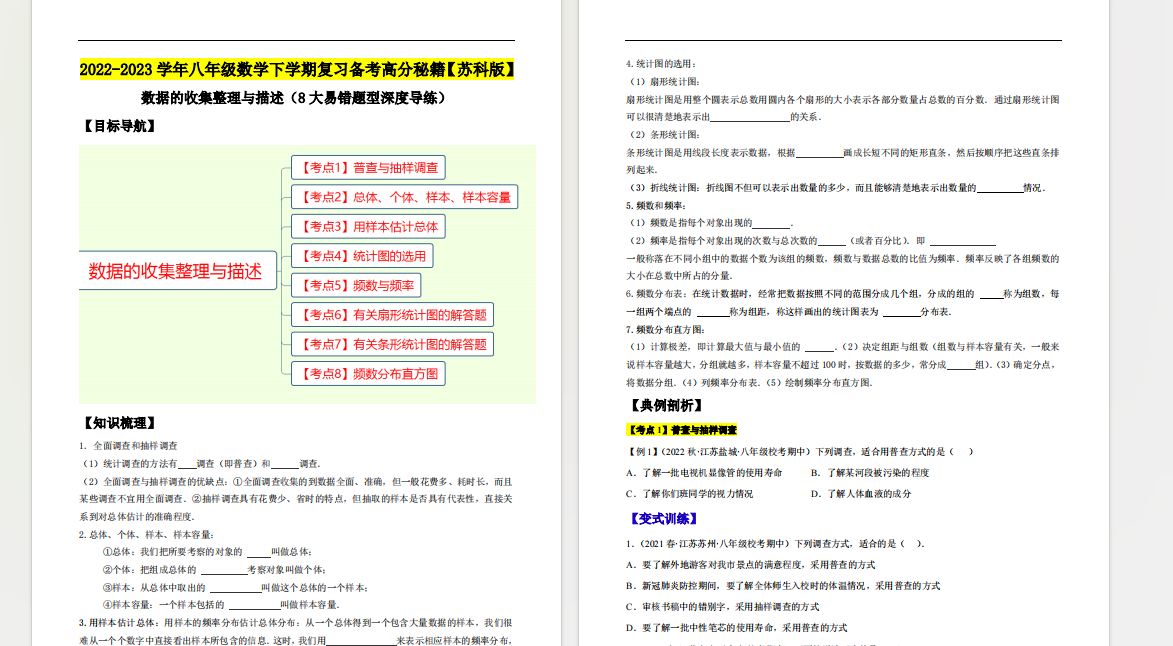Screen dimensions: 1173x646
Task: Select the ②个体 definition line
Action: 214,570
